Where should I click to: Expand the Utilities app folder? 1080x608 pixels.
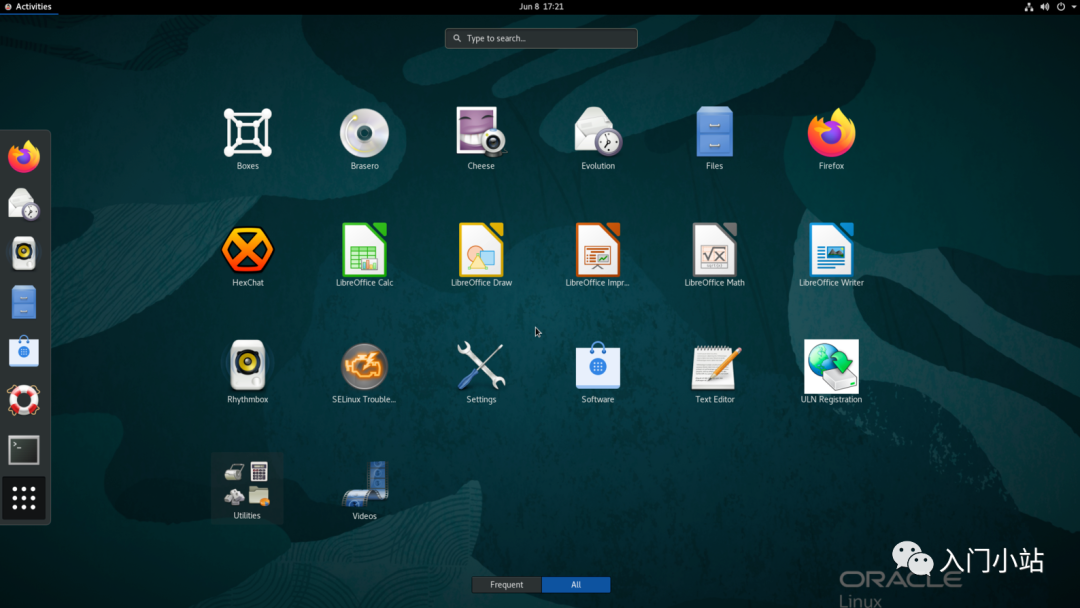pos(247,485)
